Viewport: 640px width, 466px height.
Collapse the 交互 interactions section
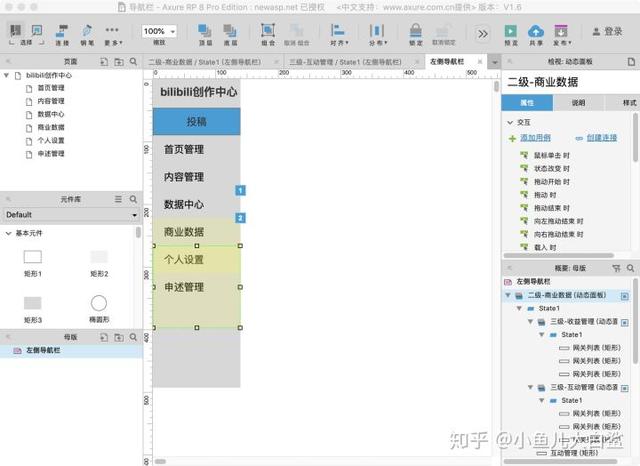(510, 122)
